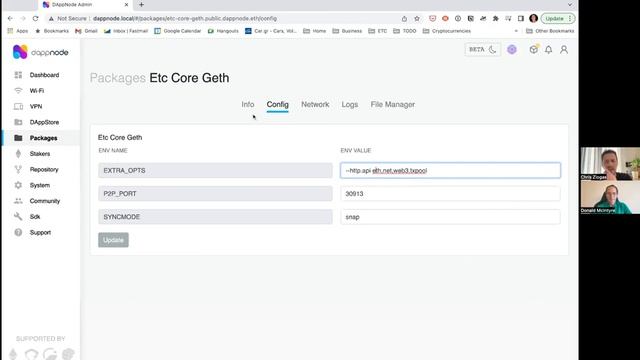Open the Bookmarks star folder
The width and height of the screenshot is (640, 360).
[x=52, y=31]
